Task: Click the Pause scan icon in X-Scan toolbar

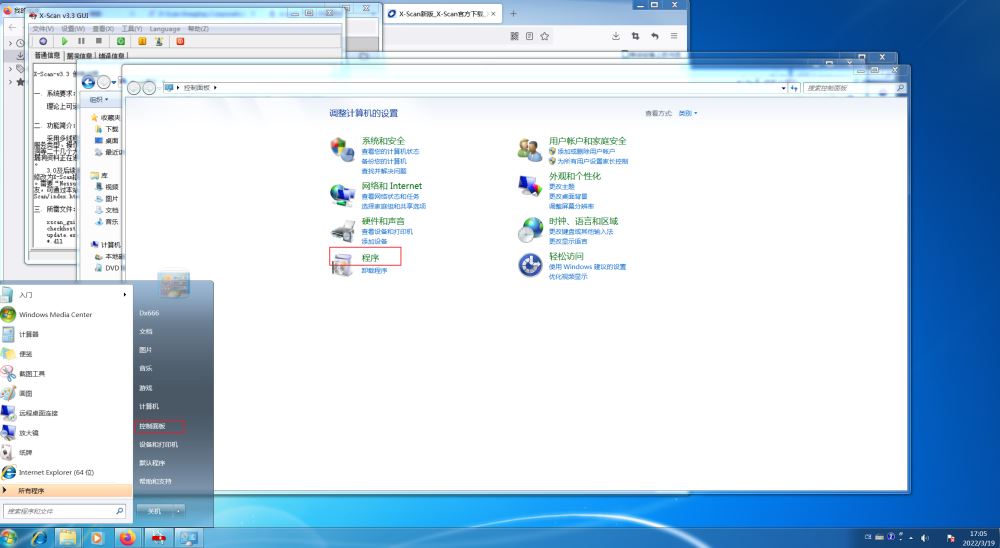Action: coord(82,41)
